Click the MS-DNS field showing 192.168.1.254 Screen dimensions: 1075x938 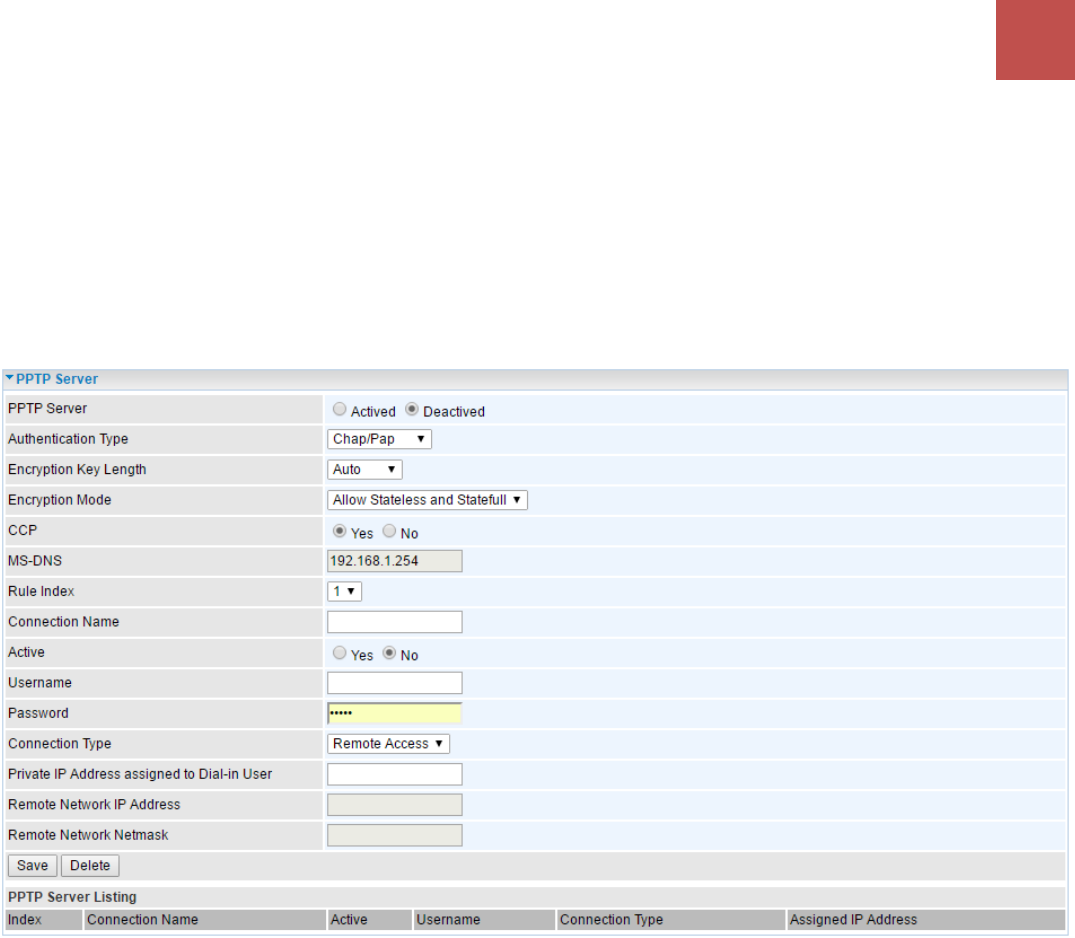[395, 561]
